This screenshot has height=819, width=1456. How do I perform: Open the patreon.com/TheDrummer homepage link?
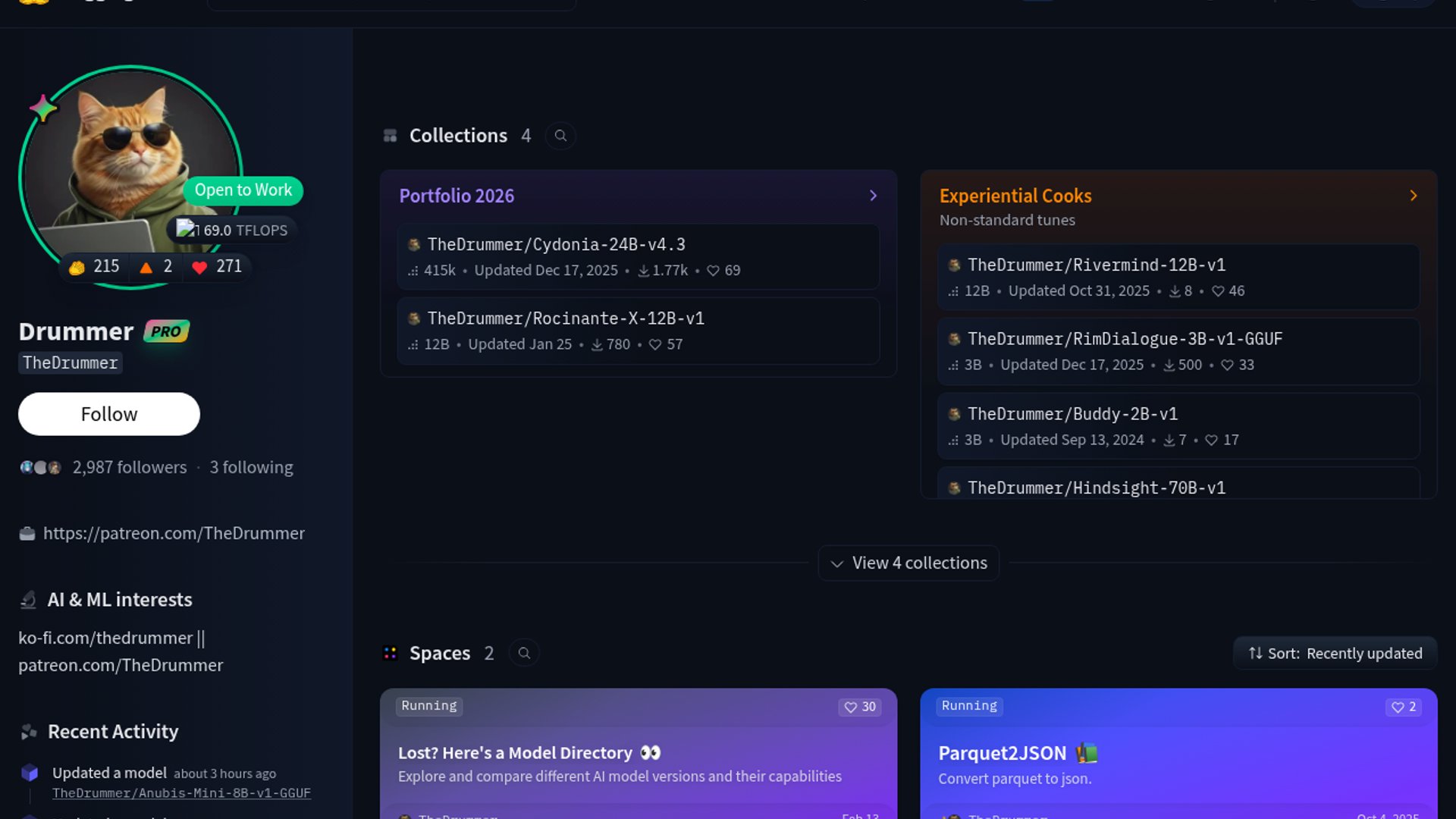point(174,533)
